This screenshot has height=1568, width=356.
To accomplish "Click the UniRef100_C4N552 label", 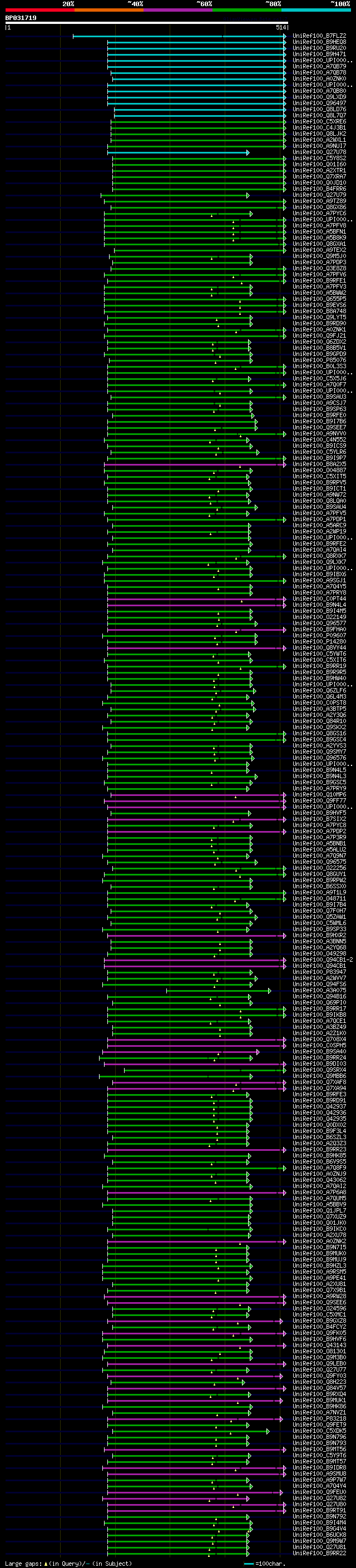I will (319, 439).
